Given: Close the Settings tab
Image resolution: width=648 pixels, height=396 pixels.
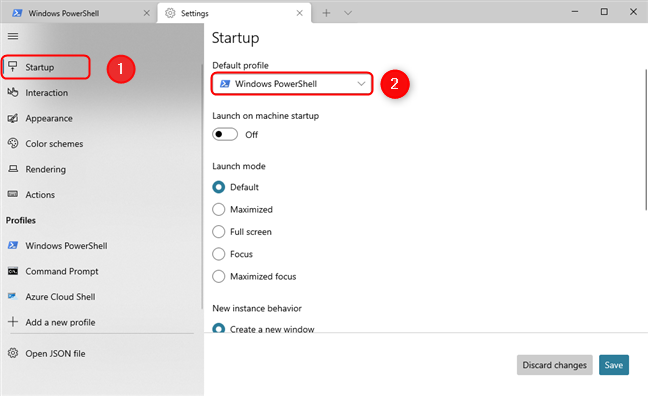Looking at the screenshot, I should pyautogui.click(x=300, y=13).
